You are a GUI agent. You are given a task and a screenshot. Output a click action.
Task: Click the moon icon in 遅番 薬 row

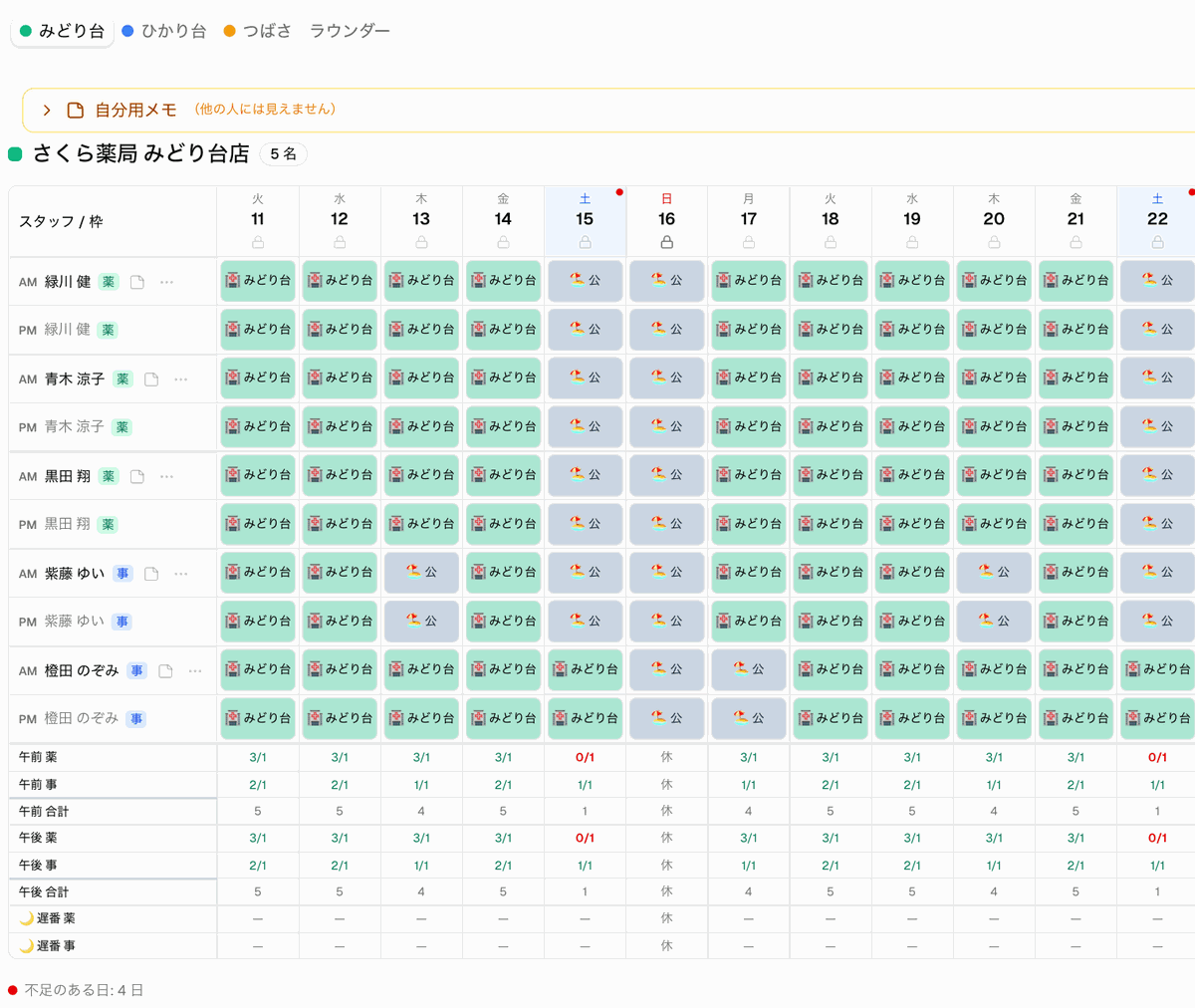[x=27, y=918]
